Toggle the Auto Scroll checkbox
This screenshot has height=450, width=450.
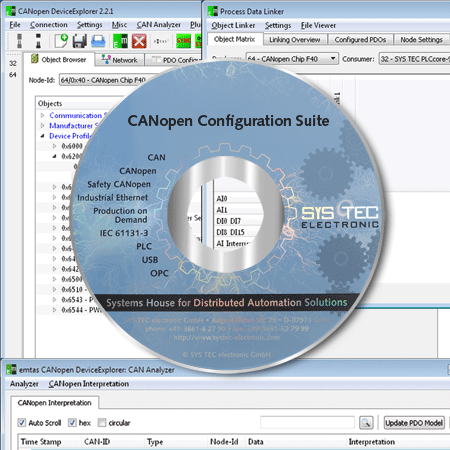pyautogui.click(x=22, y=423)
